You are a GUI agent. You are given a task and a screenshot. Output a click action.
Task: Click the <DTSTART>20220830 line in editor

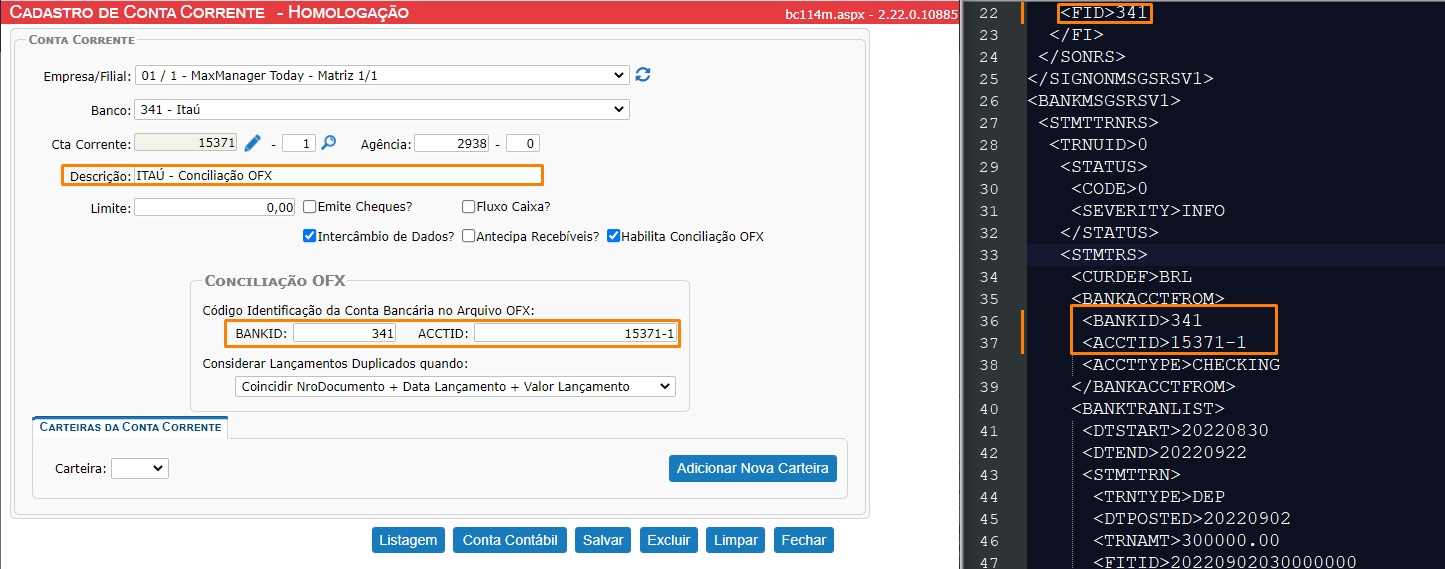click(x=1175, y=431)
